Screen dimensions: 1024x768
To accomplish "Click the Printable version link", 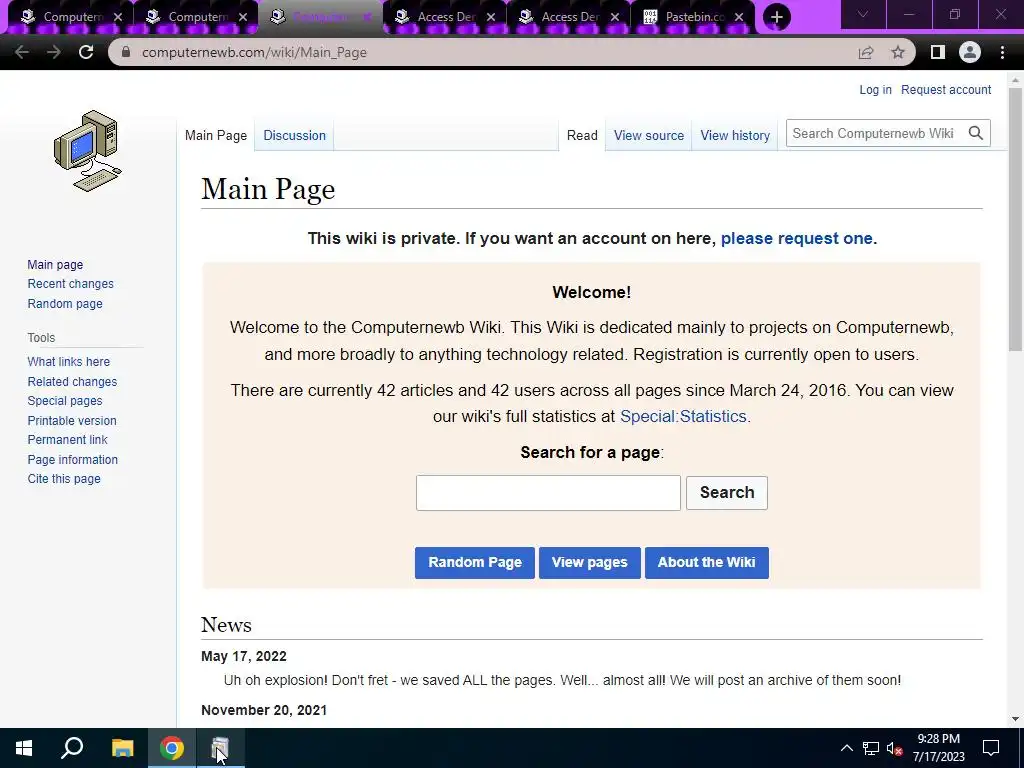I will (72, 421).
